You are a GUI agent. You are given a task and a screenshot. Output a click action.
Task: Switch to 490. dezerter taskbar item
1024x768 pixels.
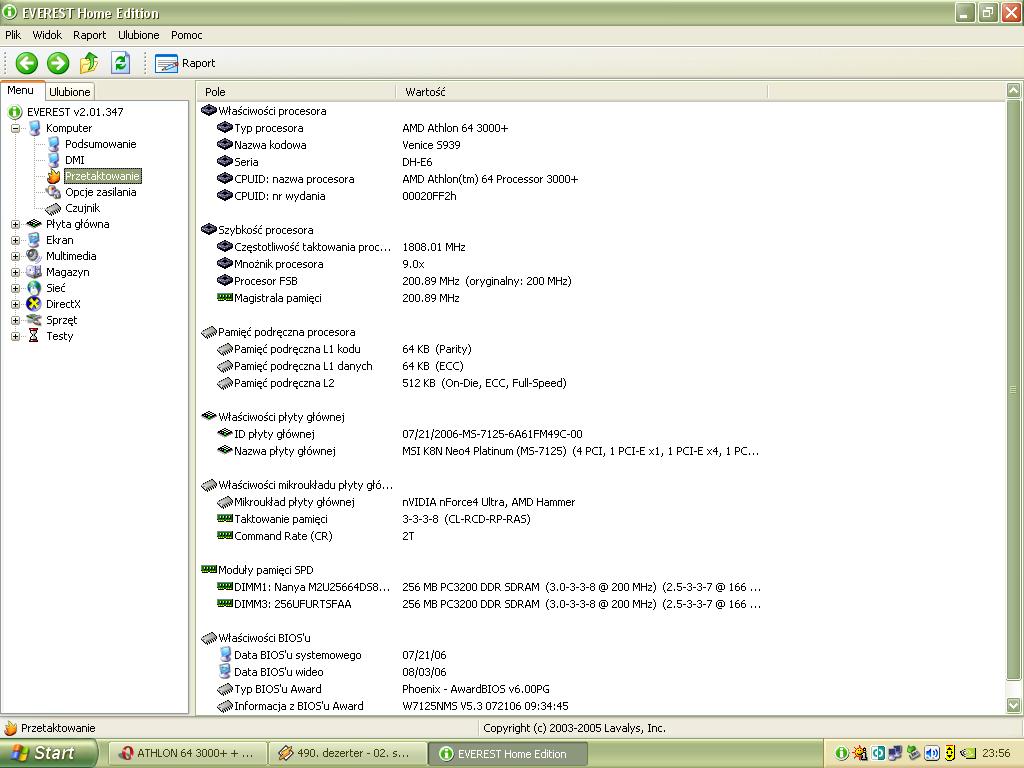click(347, 753)
